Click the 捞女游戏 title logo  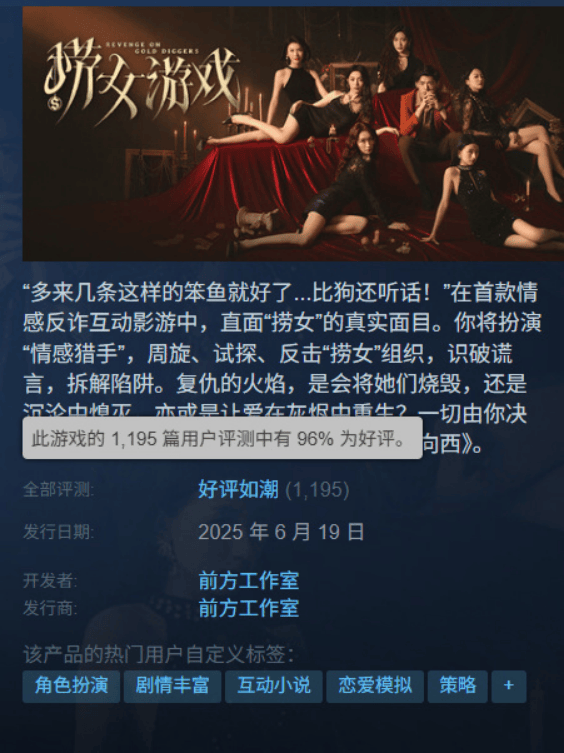(x=142, y=83)
